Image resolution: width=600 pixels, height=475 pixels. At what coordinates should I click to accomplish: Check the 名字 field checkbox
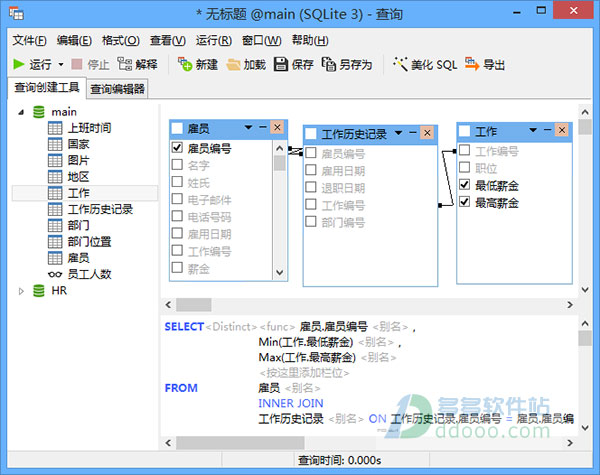(177, 165)
